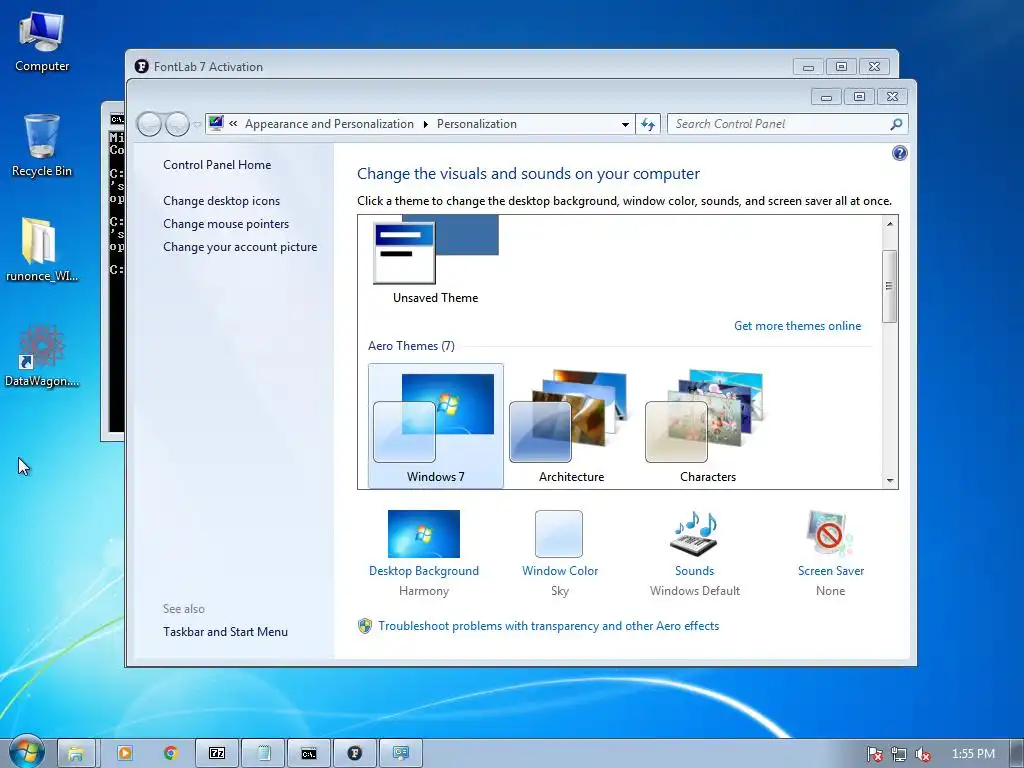The width and height of the screenshot is (1024, 768).
Task: Click theme list scroll down arrow
Action: (x=889, y=481)
